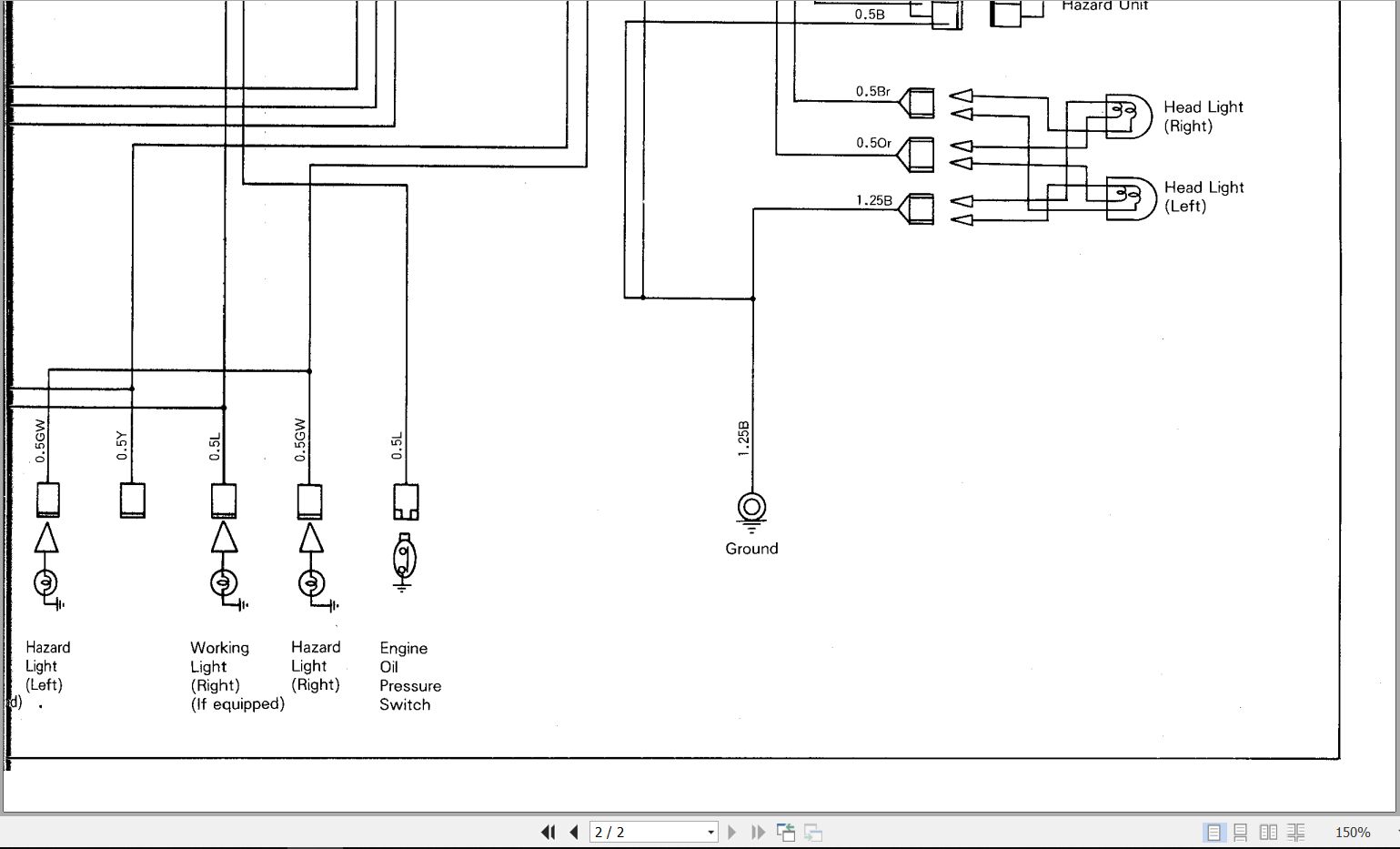Navigate back to the previous view

784,832
